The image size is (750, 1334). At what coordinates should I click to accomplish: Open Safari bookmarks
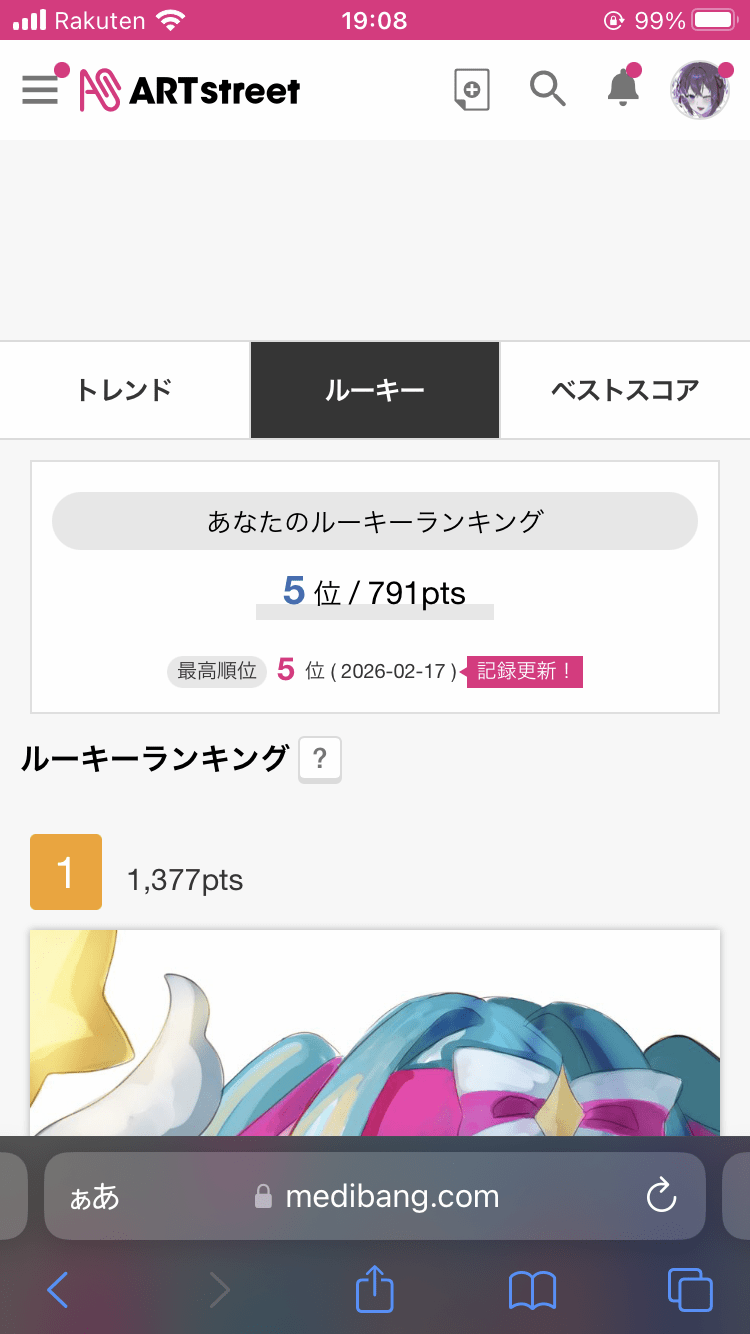(532, 1290)
